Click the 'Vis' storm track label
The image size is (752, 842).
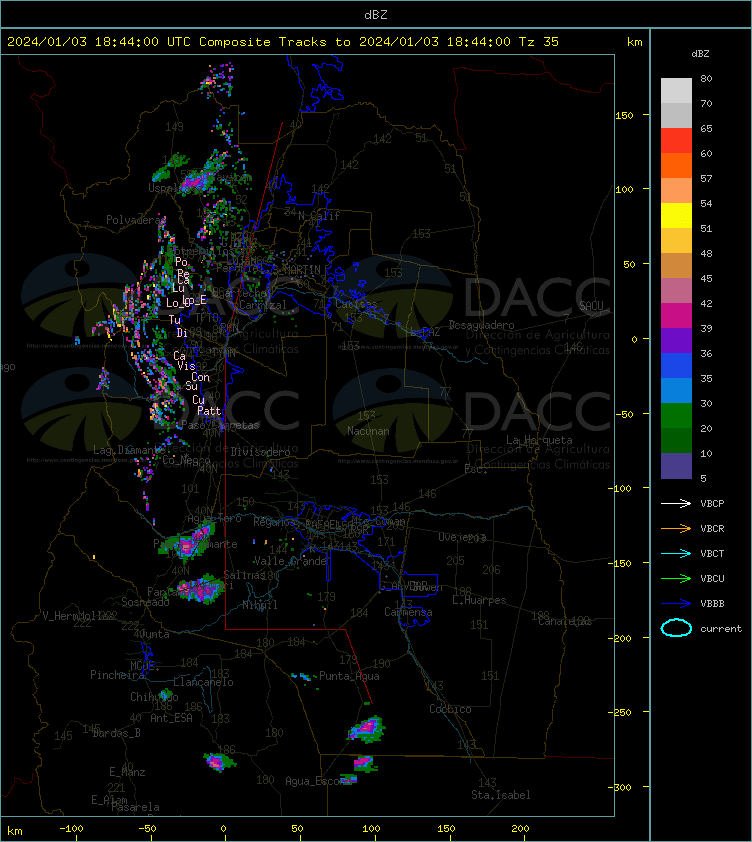coord(186,366)
